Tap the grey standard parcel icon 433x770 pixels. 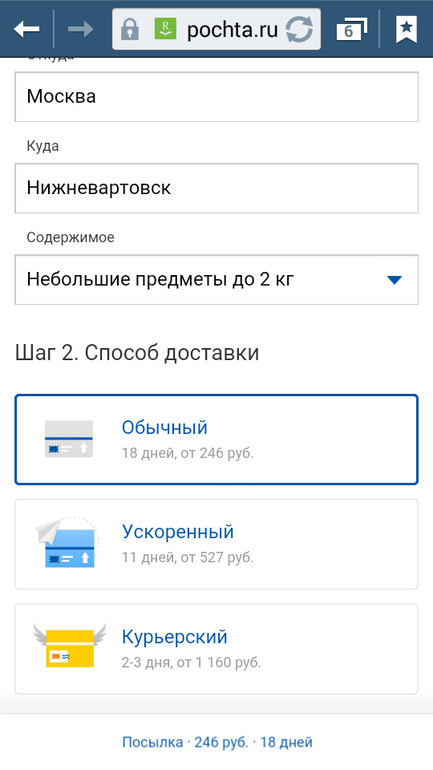pyautogui.click(x=69, y=439)
